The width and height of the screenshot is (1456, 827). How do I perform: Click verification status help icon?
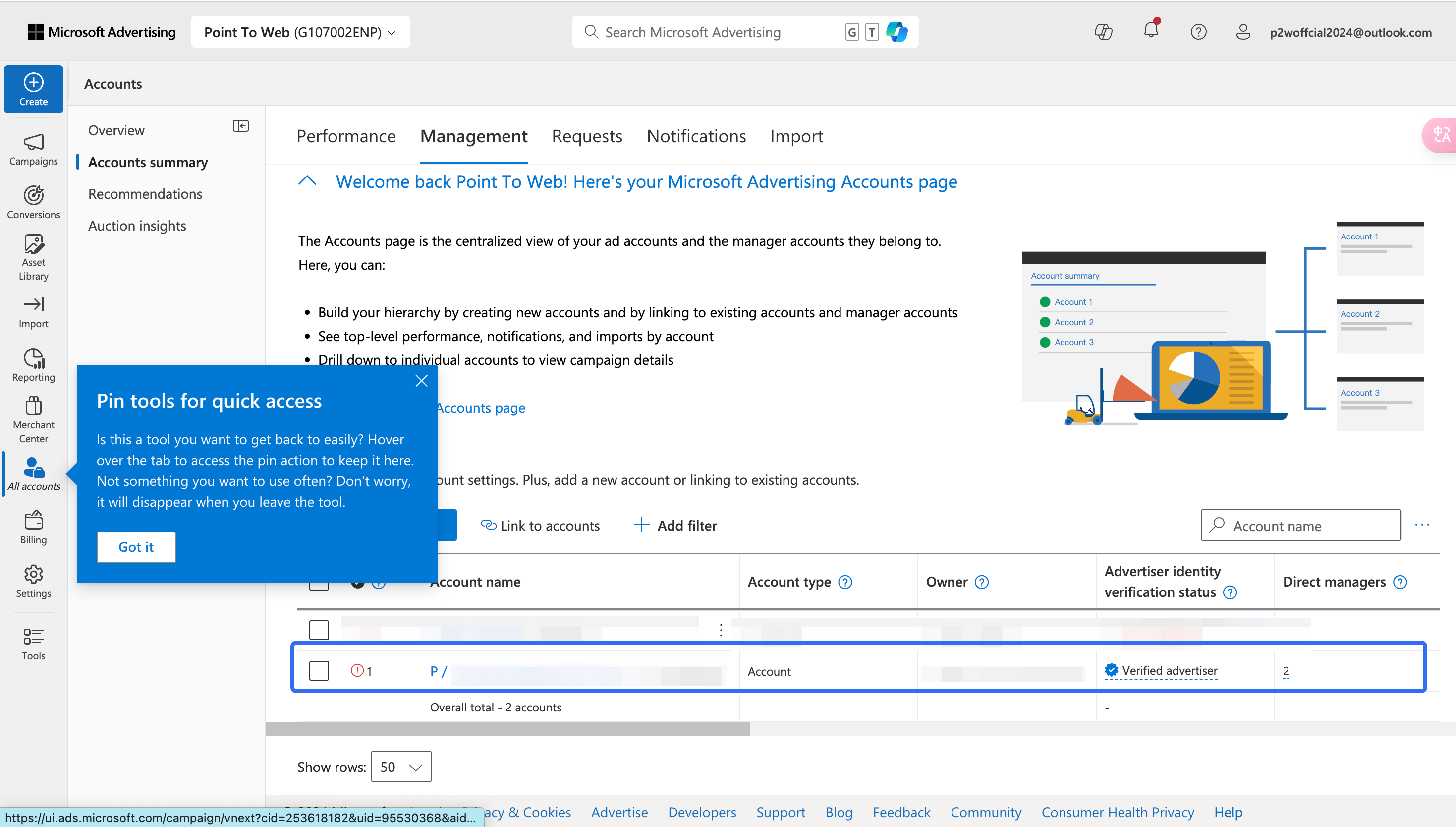coord(1230,593)
